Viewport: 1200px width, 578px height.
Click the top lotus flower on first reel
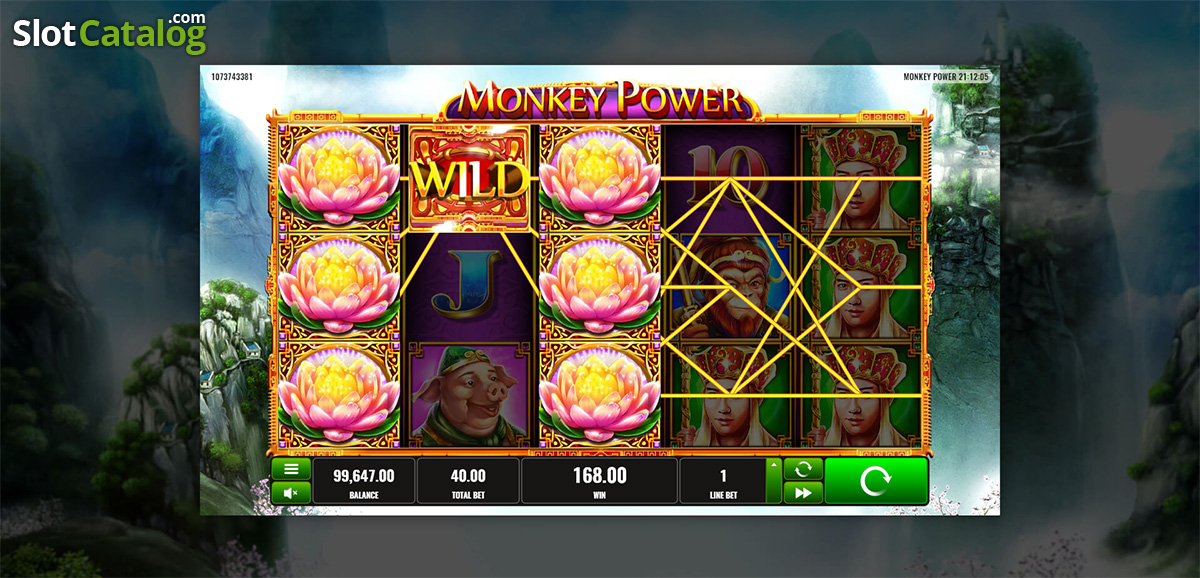(x=339, y=180)
